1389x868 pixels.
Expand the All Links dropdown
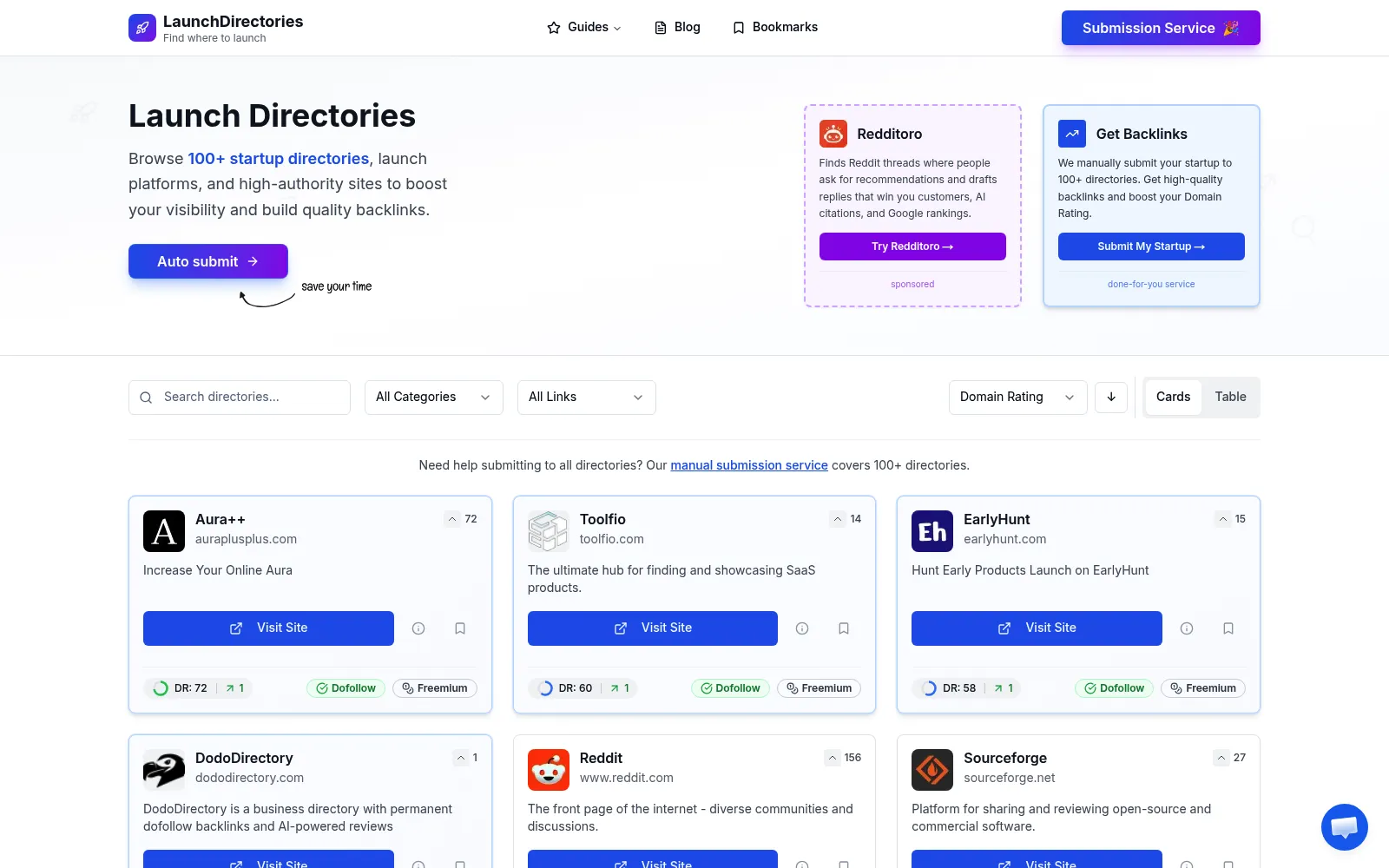pos(587,398)
